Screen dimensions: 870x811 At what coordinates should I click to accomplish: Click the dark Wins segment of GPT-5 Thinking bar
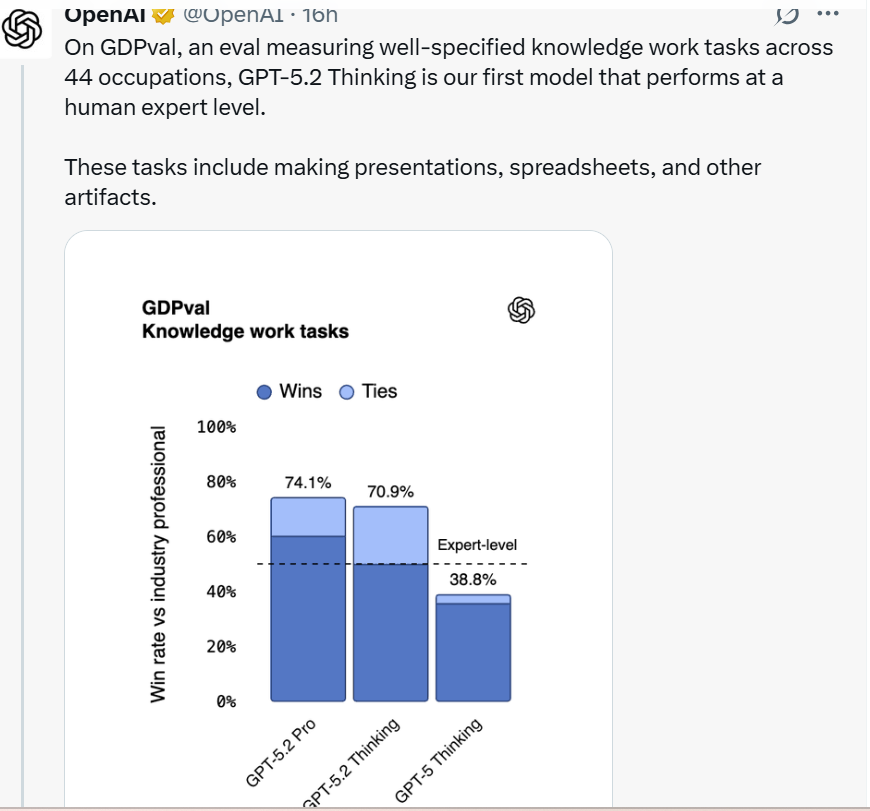tap(472, 652)
